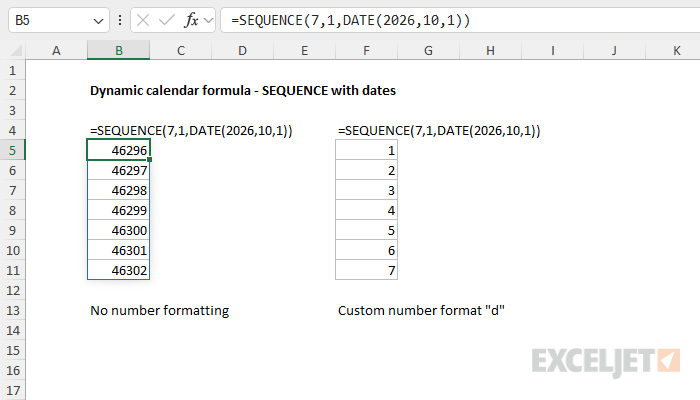This screenshot has width=700, height=400.
Task: Click into the formula bar text
Action: pyautogui.click(x=350, y=20)
